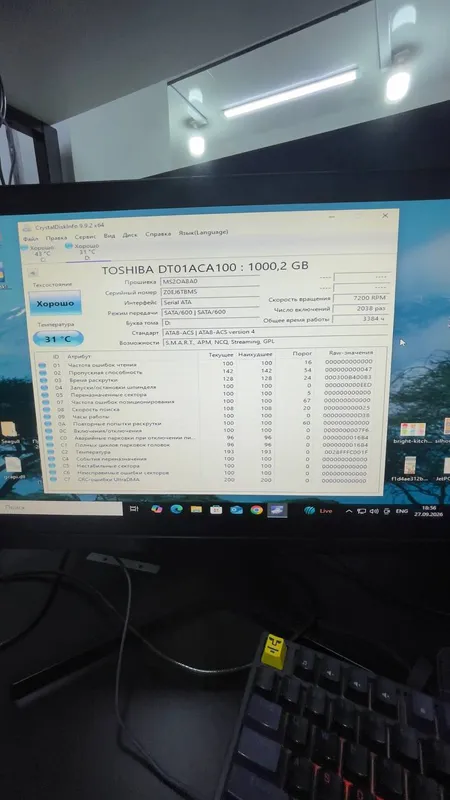The height and width of the screenshot is (800, 450).
Task: Select the 09 Часы работы row
Action: 209,416
